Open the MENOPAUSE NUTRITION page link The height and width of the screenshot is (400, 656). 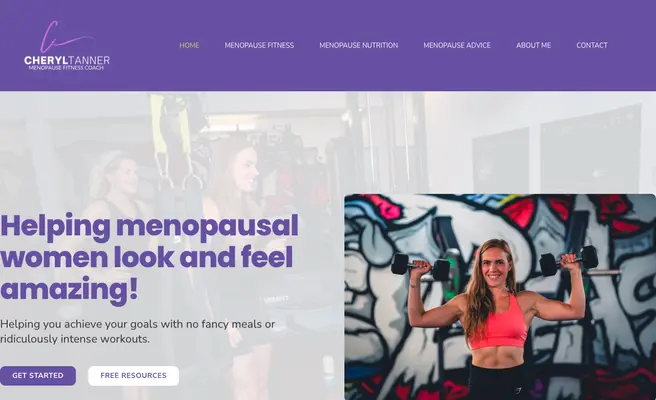(359, 45)
